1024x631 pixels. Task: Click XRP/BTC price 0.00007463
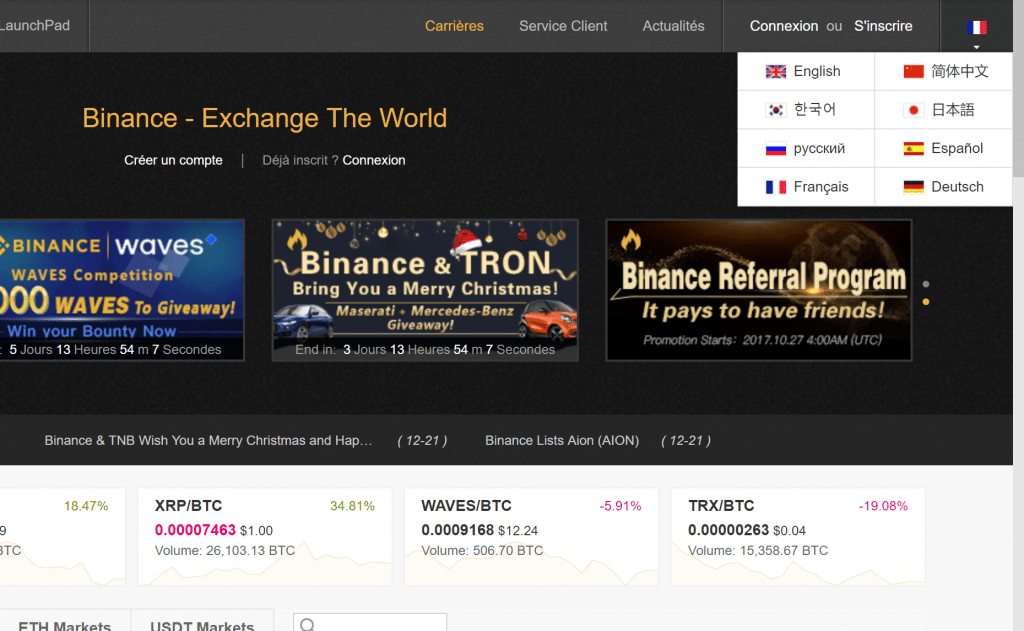tap(195, 530)
